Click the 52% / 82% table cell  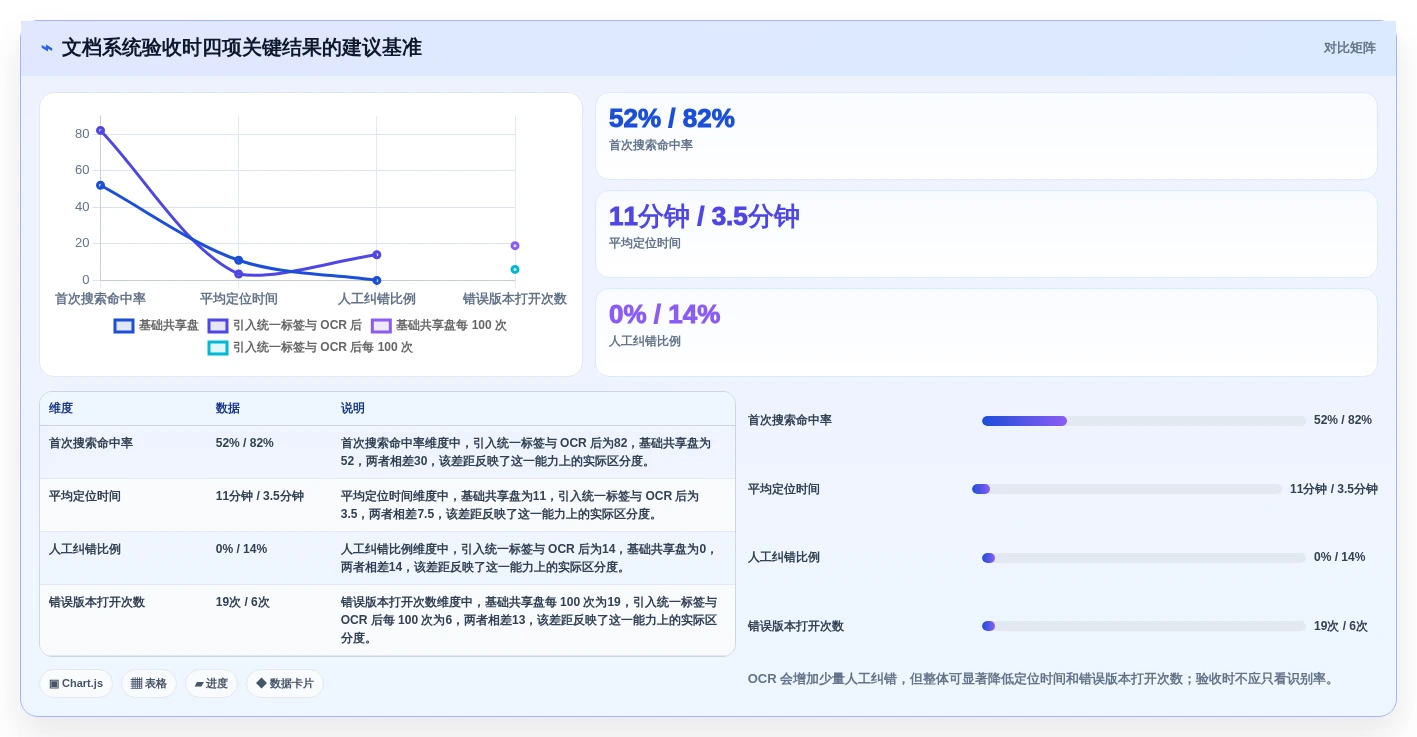pyautogui.click(x=245, y=443)
